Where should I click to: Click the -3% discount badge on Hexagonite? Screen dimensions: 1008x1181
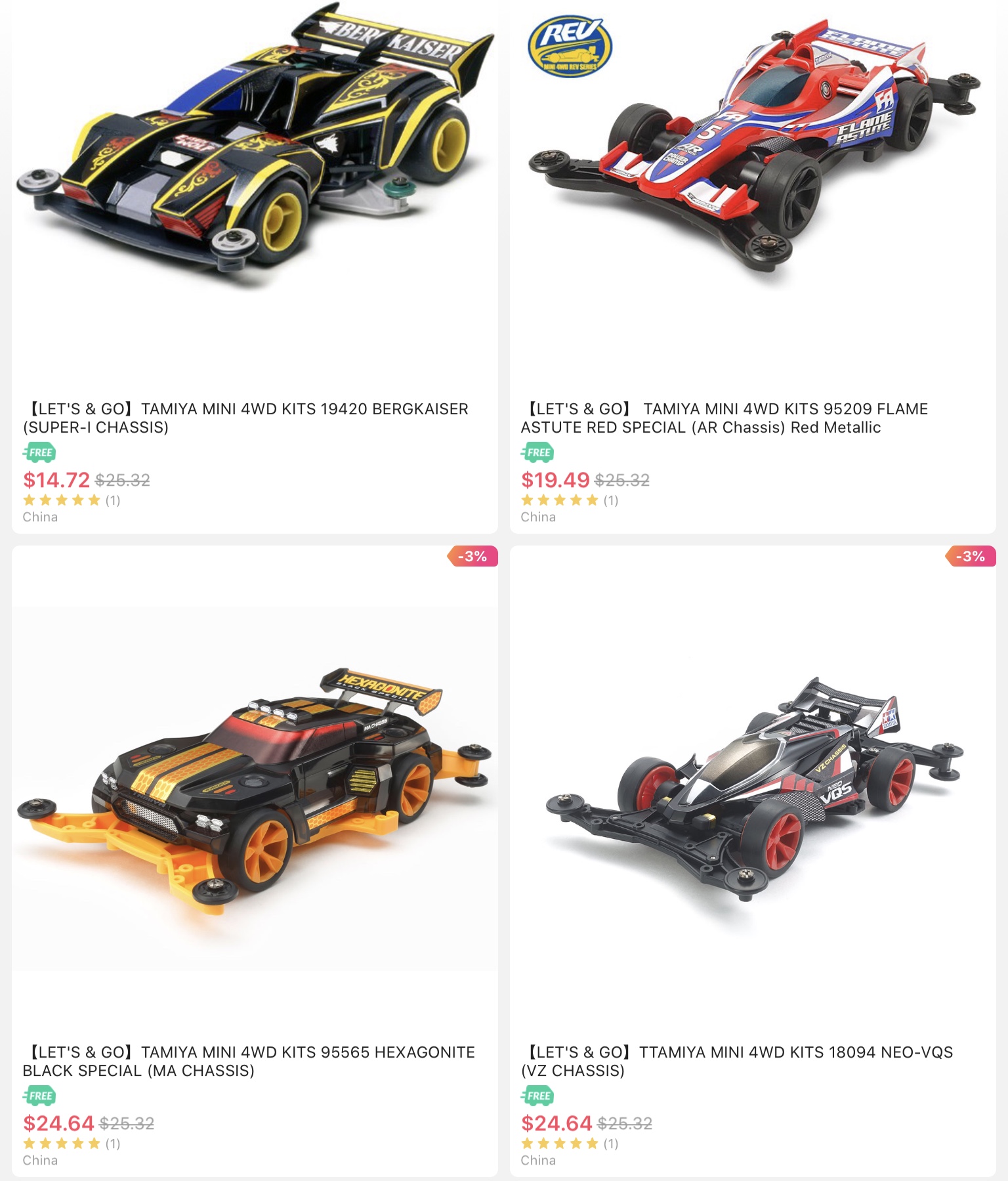coord(472,557)
